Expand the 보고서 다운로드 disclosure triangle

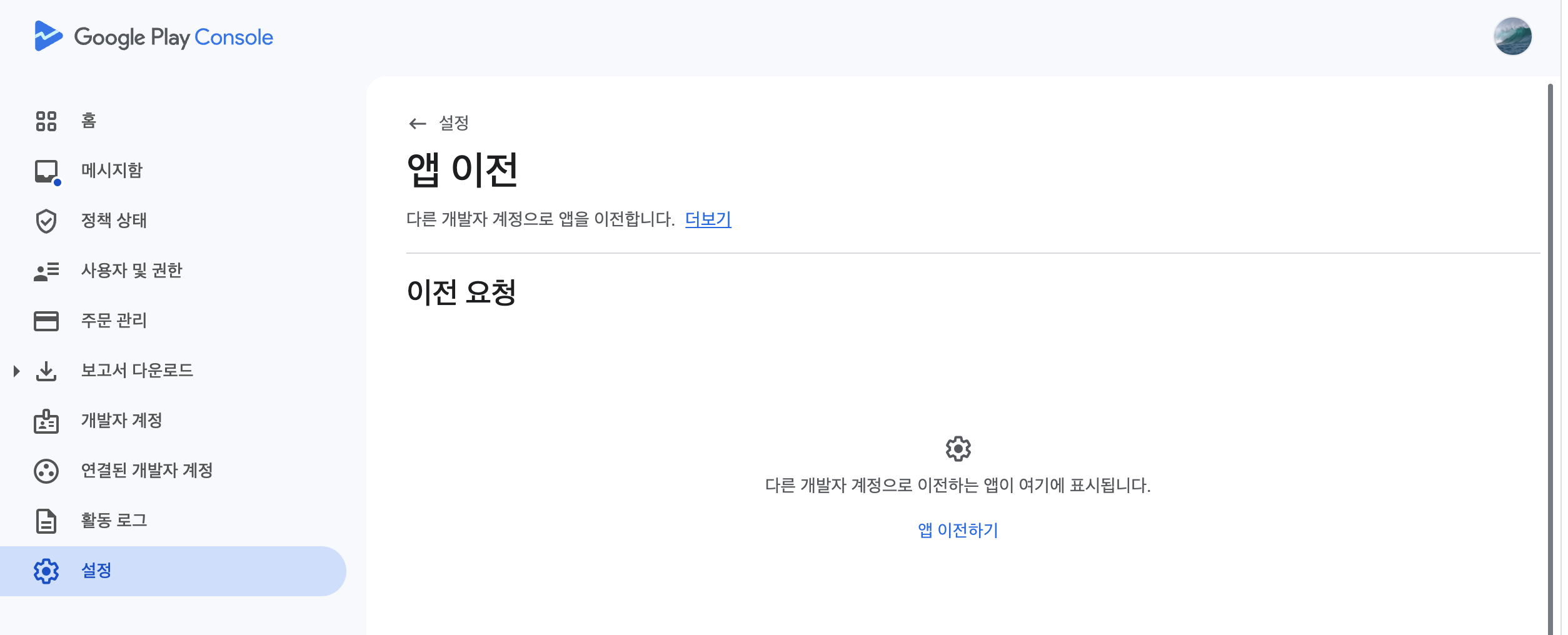16,370
